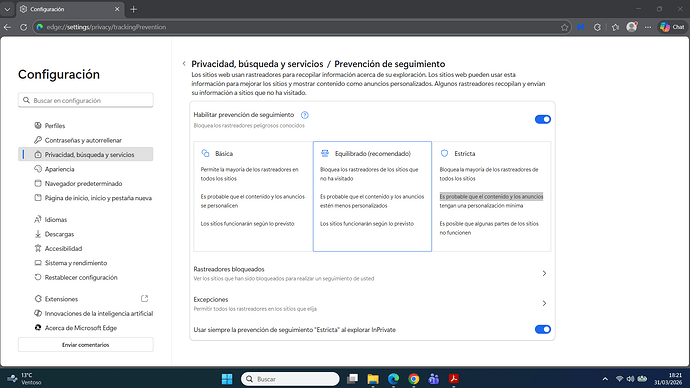Click the favorites star in address bar

click(565, 27)
